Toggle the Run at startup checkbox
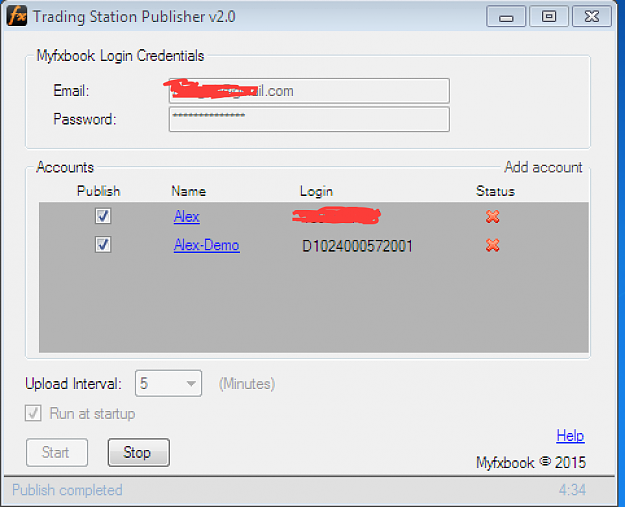The height and width of the screenshot is (507, 625). (x=33, y=413)
